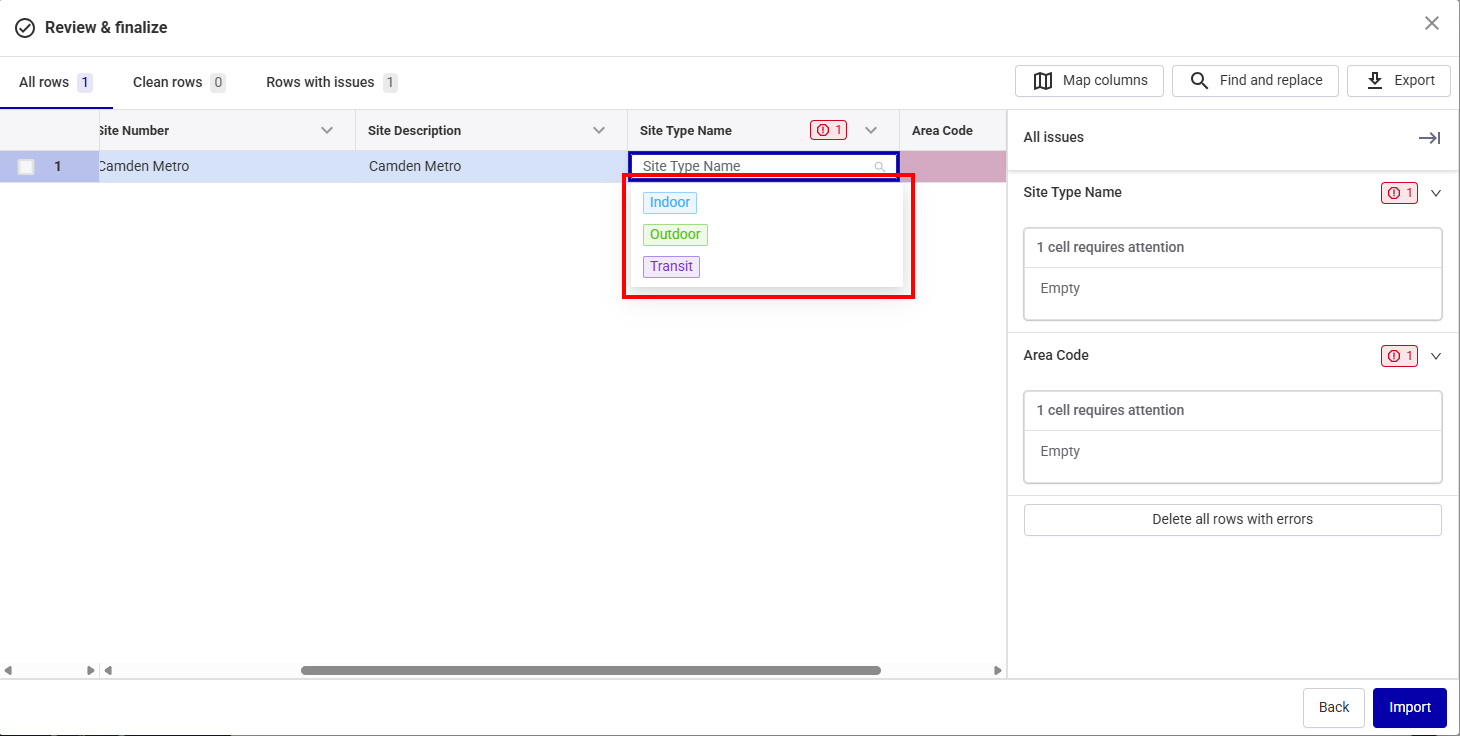This screenshot has height=736, width=1460.
Task: Switch to the Rows with issues tab
Action: [x=331, y=82]
